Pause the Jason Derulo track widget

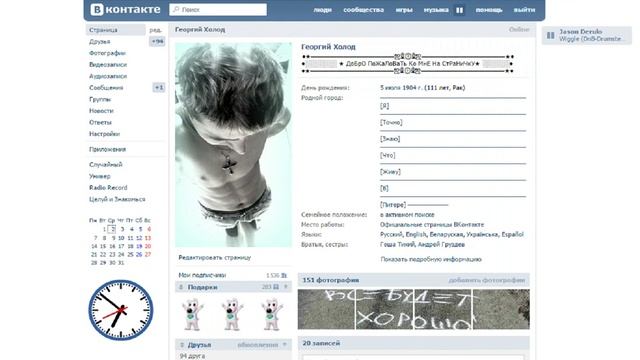click(x=551, y=36)
